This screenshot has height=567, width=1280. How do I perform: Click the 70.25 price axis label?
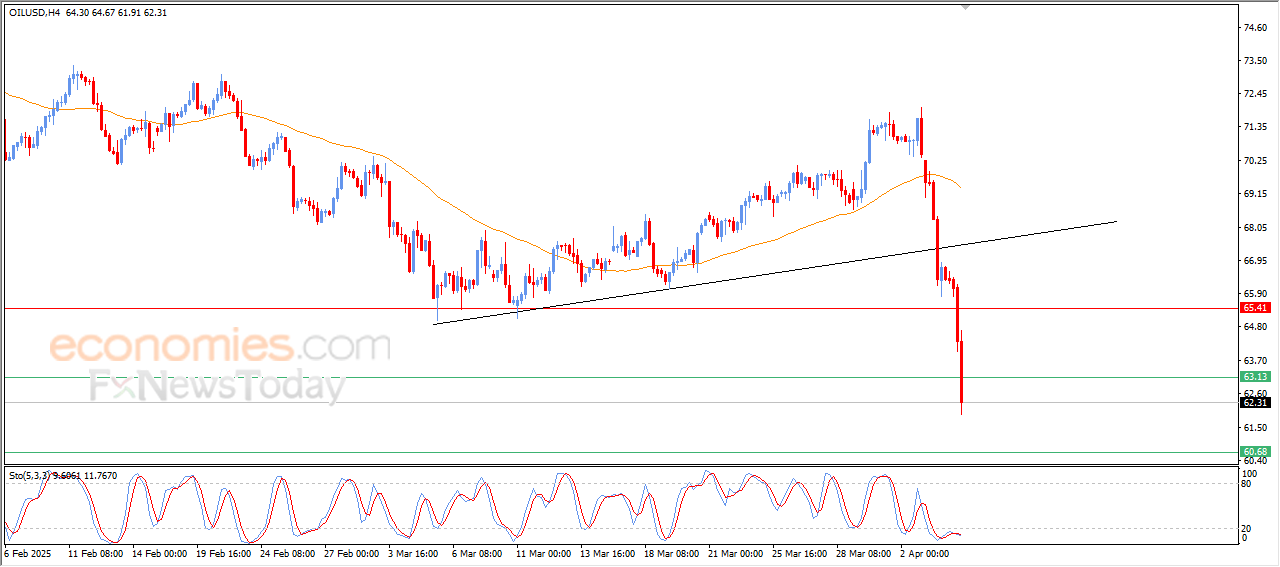(x=1254, y=161)
